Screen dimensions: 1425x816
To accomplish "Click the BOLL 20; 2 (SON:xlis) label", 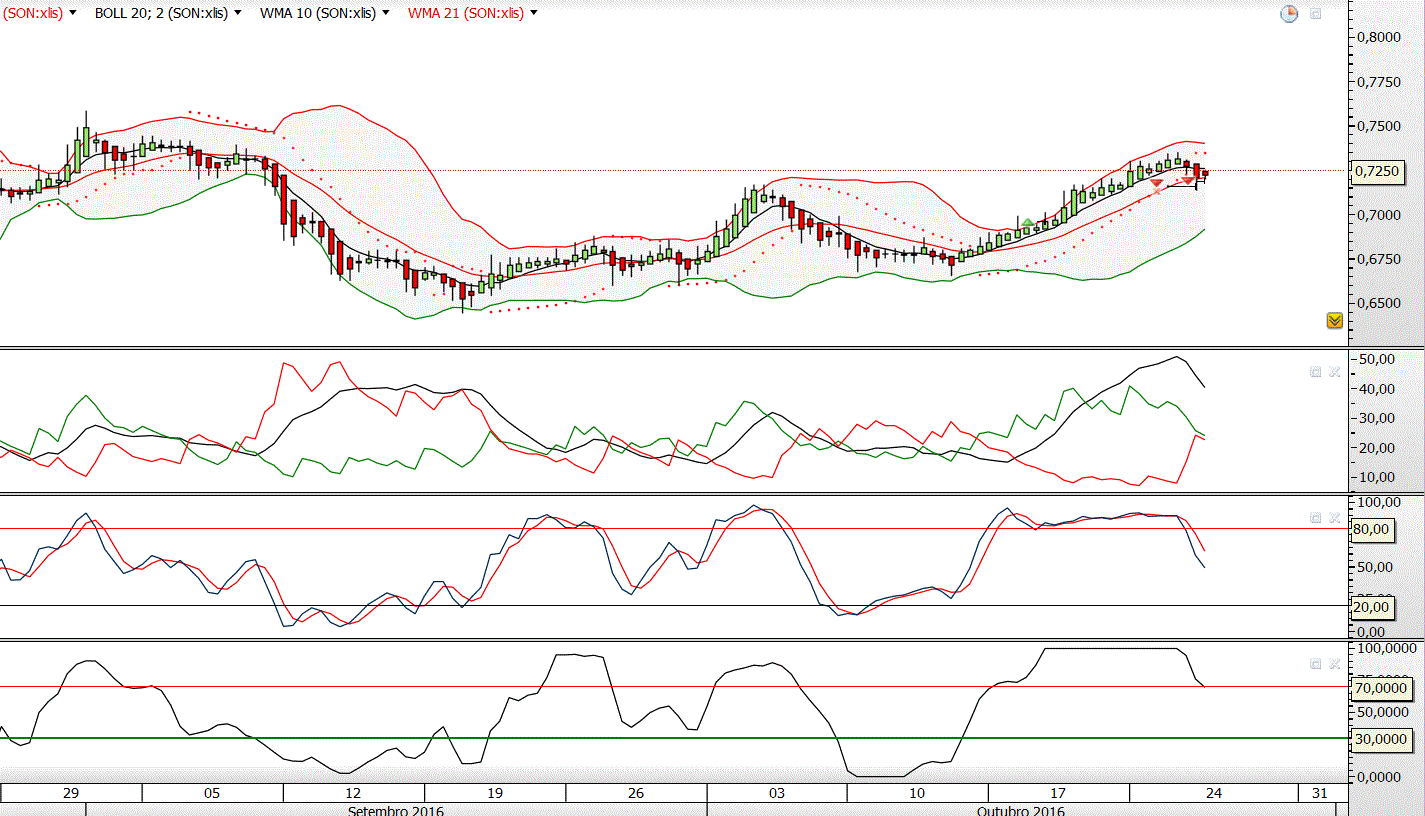I will (161, 13).
